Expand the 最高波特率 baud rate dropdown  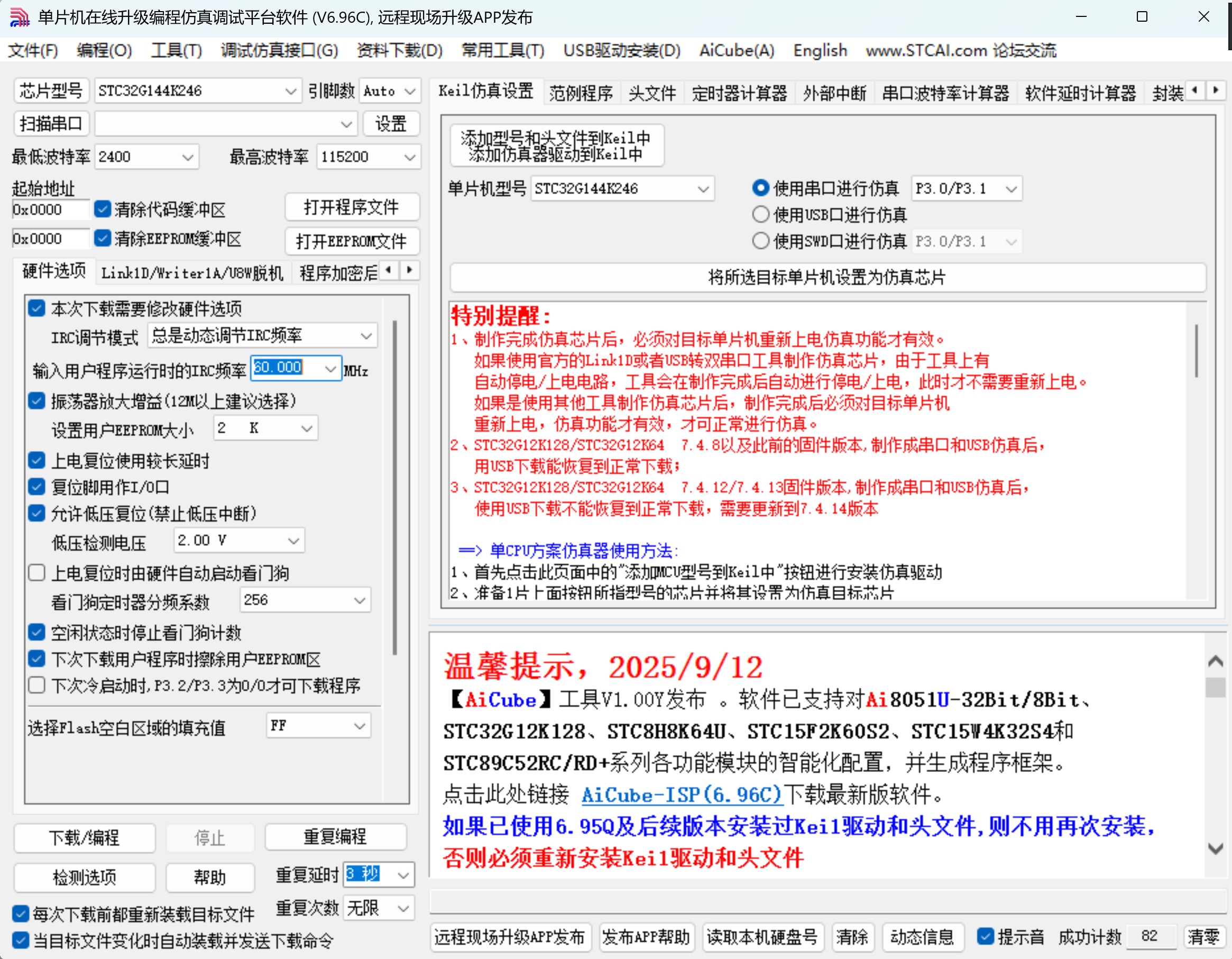click(410, 157)
